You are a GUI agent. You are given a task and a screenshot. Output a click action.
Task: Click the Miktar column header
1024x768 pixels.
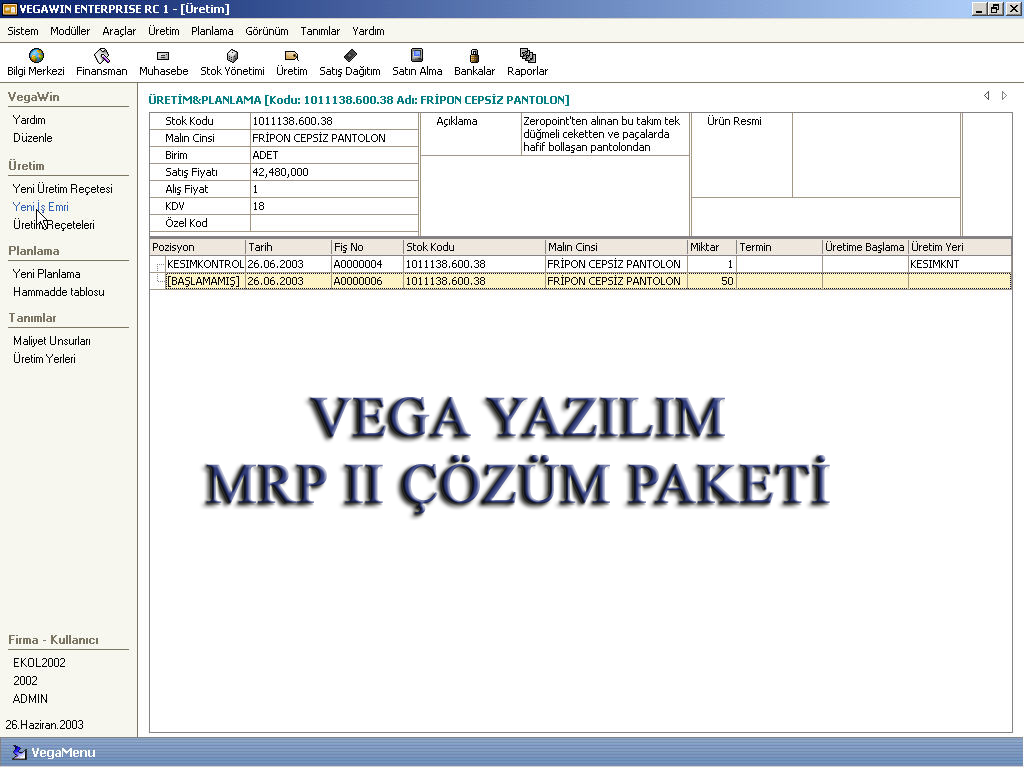(712, 247)
